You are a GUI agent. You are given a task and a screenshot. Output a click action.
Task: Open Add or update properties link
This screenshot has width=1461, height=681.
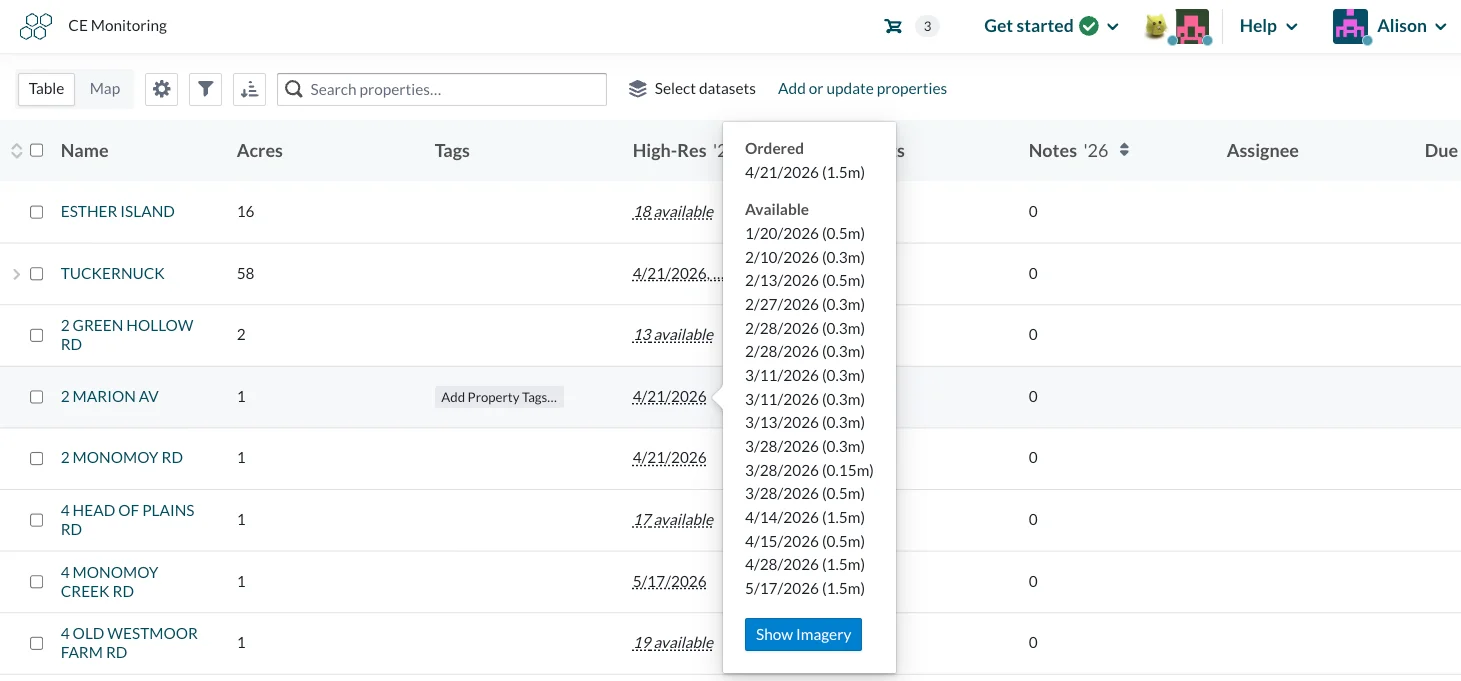pos(862,89)
